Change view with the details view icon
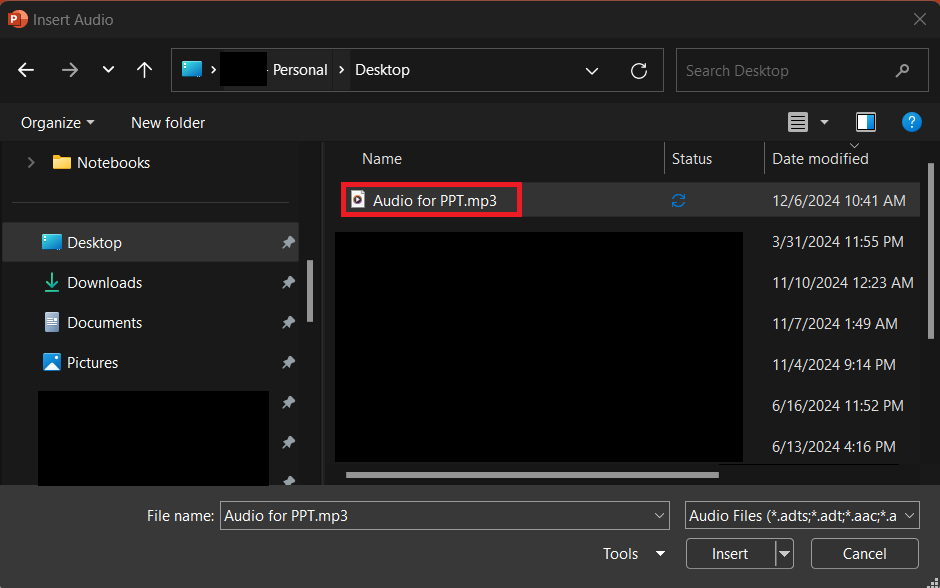 [797, 122]
